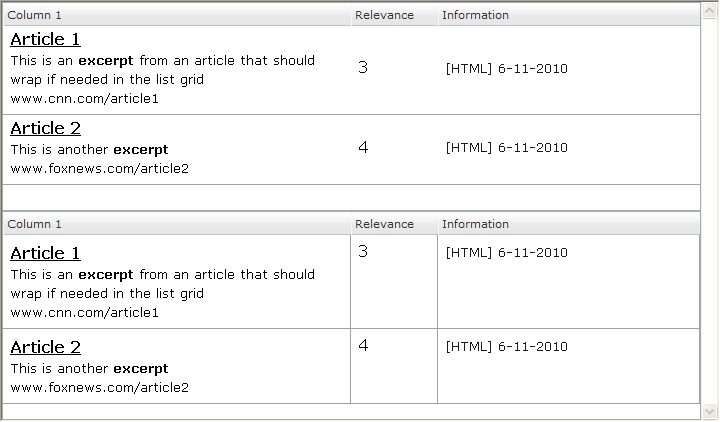Open the Article 2 link in upper grid
The height and width of the screenshot is (422, 720).
[x=45, y=129]
